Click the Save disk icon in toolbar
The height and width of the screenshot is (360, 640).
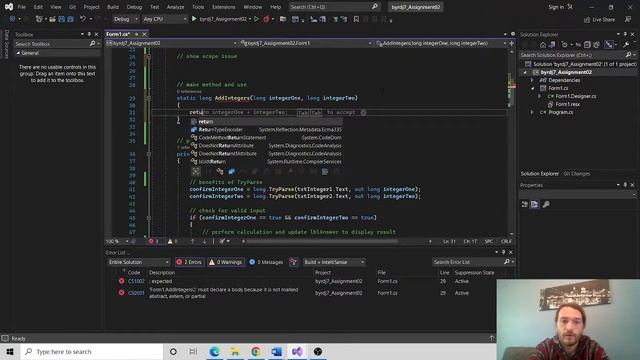click(x=61, y=19)
